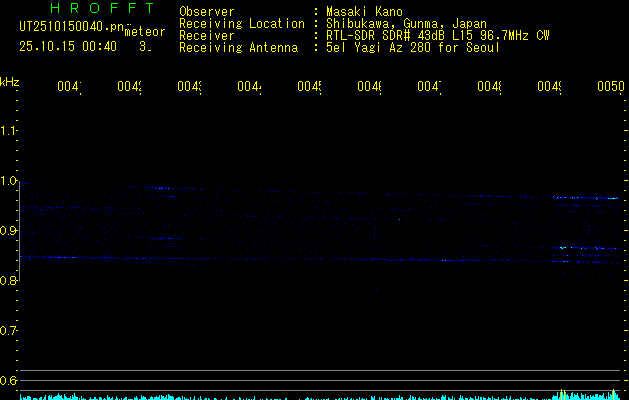Click the 0.6 frequency axis tick
This screenshot has width=629, height=400.
[x=9, y=381]
